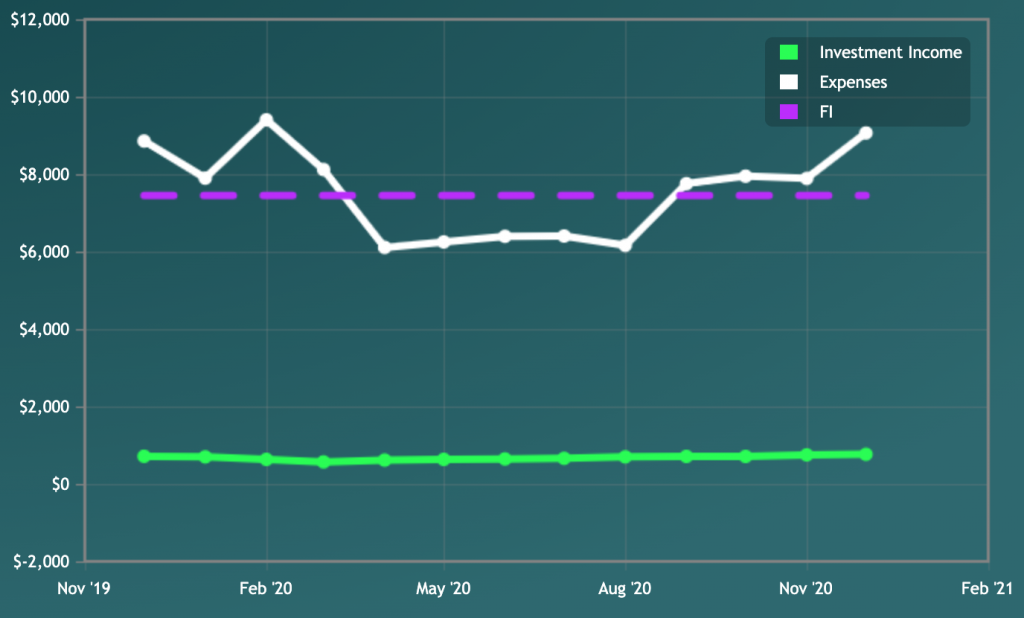Click the $12,000 y-axis label
This screenshot has width=1024, height=618.
click(x=40, y=20)
